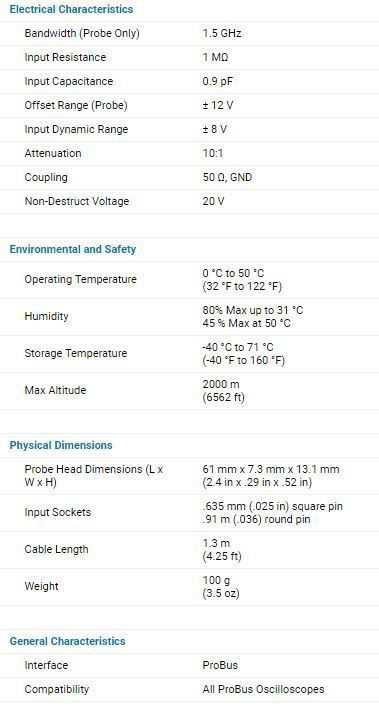Select the Input Dynamic Range ± 8 V value

[x=215, y=129]
